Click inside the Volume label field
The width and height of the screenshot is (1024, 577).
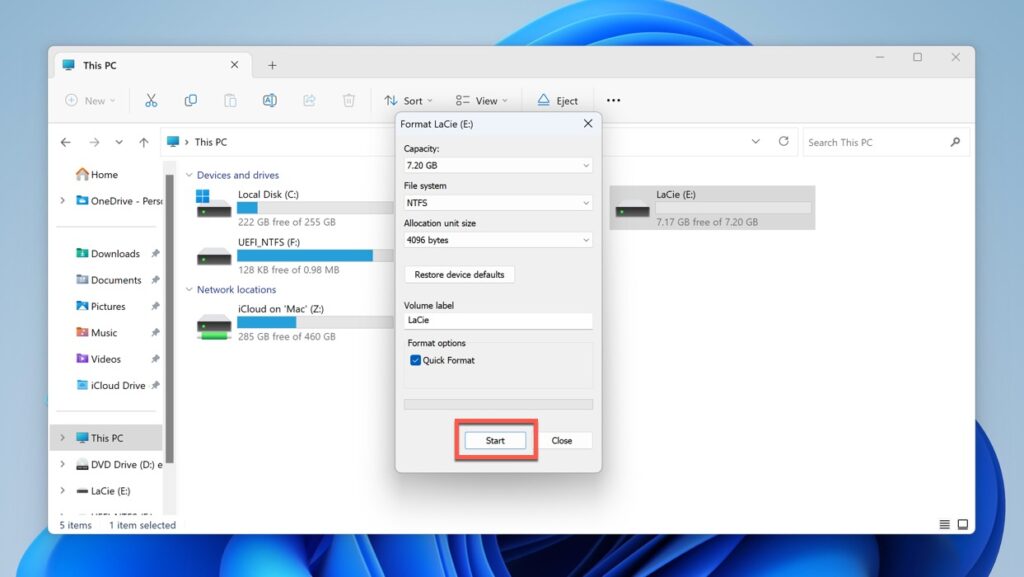[x=497, y=320]
